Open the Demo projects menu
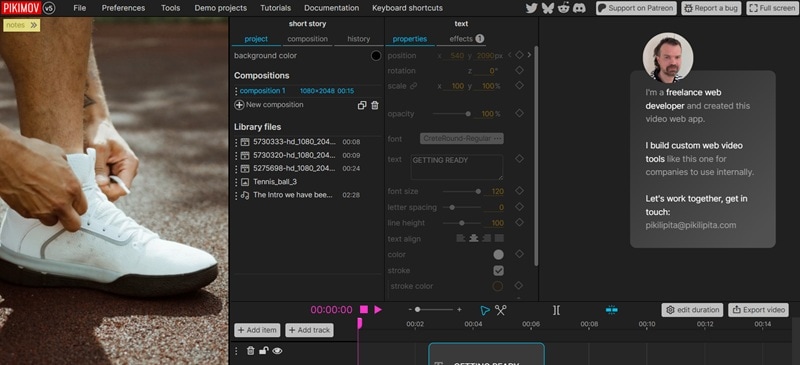 click(220, 8)
